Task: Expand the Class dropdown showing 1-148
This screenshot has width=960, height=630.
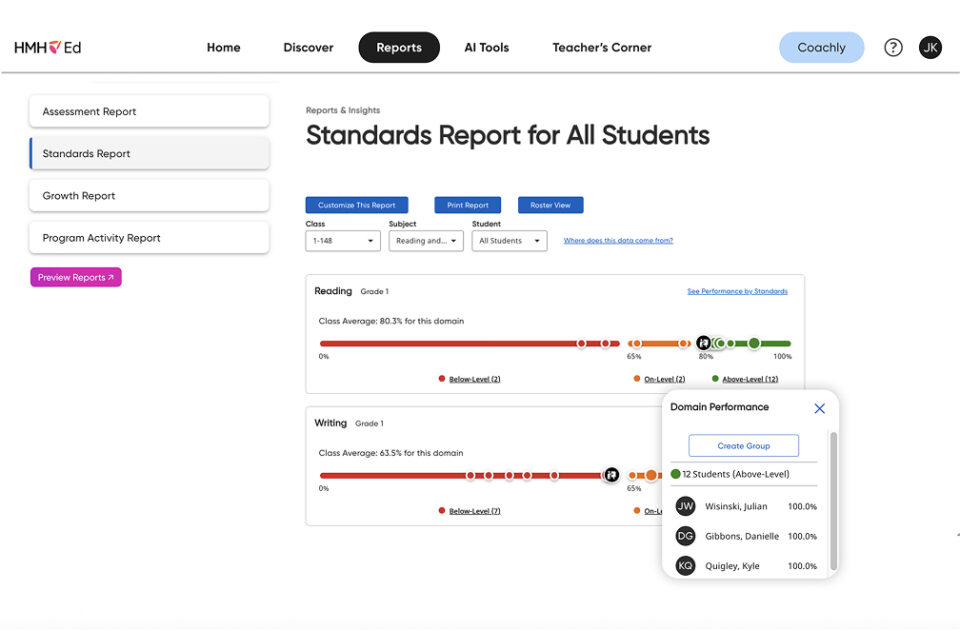Action: [x=343, y=241]
